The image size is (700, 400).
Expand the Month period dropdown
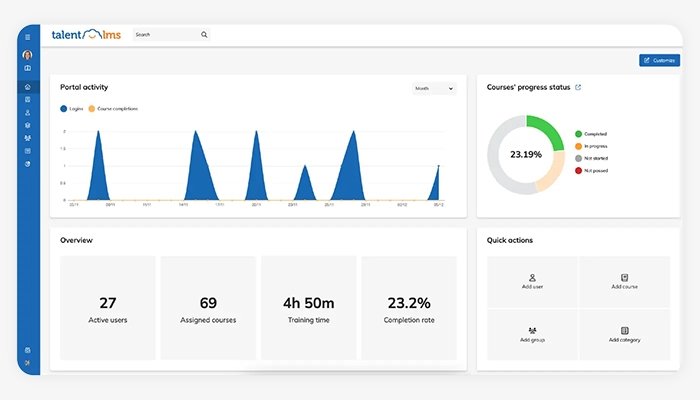coord(434,88)
